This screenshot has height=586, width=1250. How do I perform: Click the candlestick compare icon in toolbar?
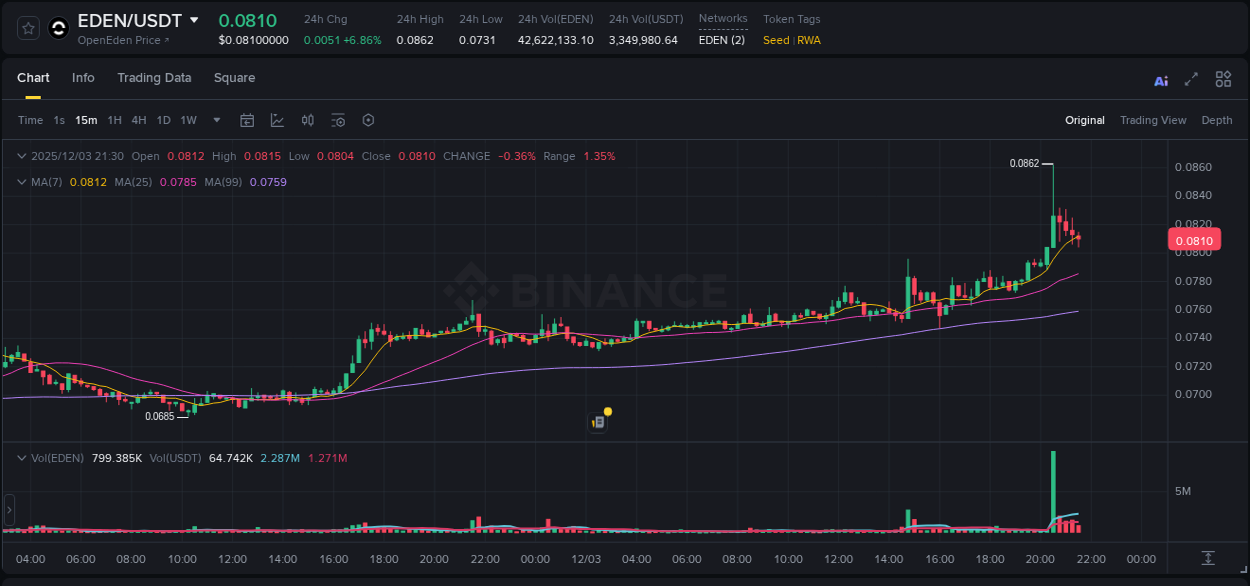click(307, 120)
